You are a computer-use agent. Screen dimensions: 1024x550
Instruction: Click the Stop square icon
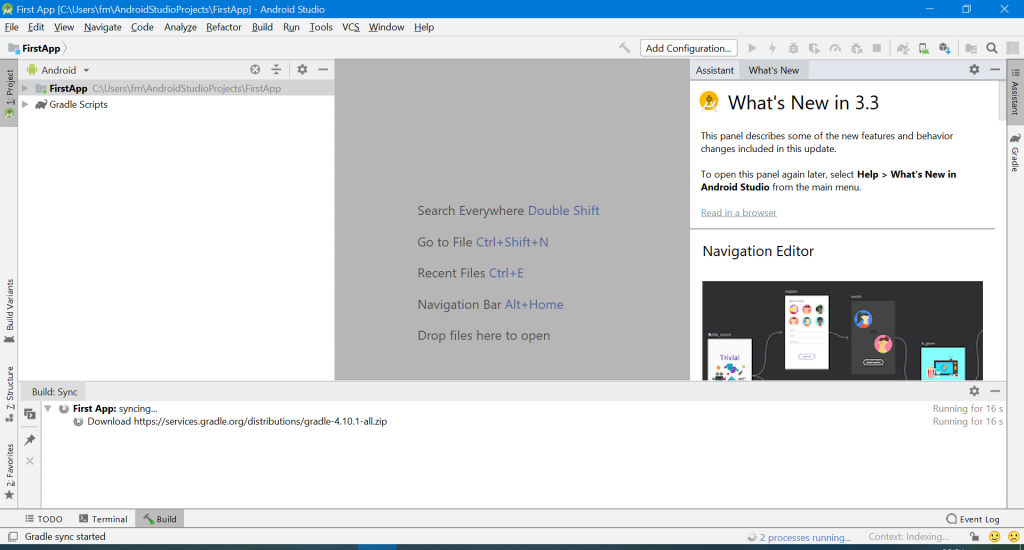(x=877, y=48)
